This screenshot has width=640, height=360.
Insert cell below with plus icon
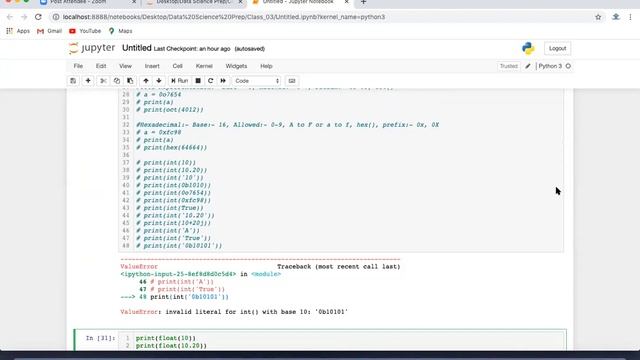[x=88, y=81]
